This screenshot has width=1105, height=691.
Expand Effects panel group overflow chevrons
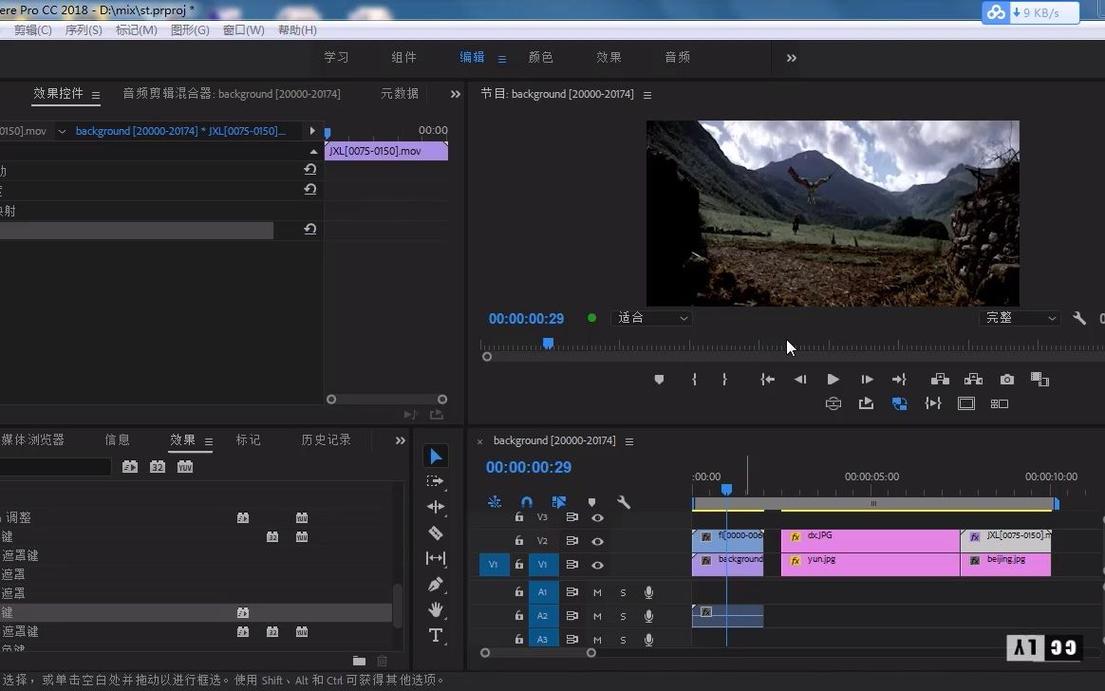(x=400, y=440)
